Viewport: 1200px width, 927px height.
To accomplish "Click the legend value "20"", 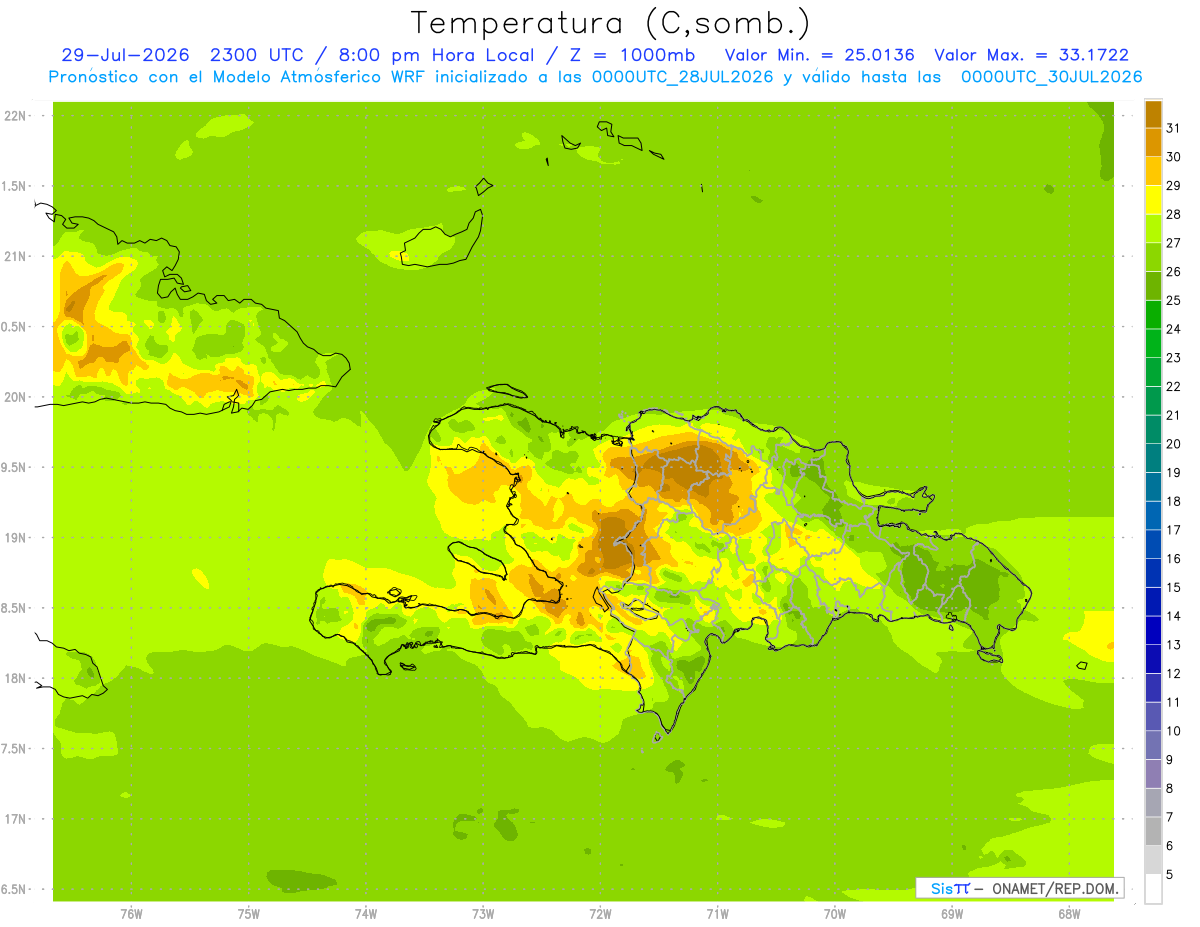I will pos(1173,444).
